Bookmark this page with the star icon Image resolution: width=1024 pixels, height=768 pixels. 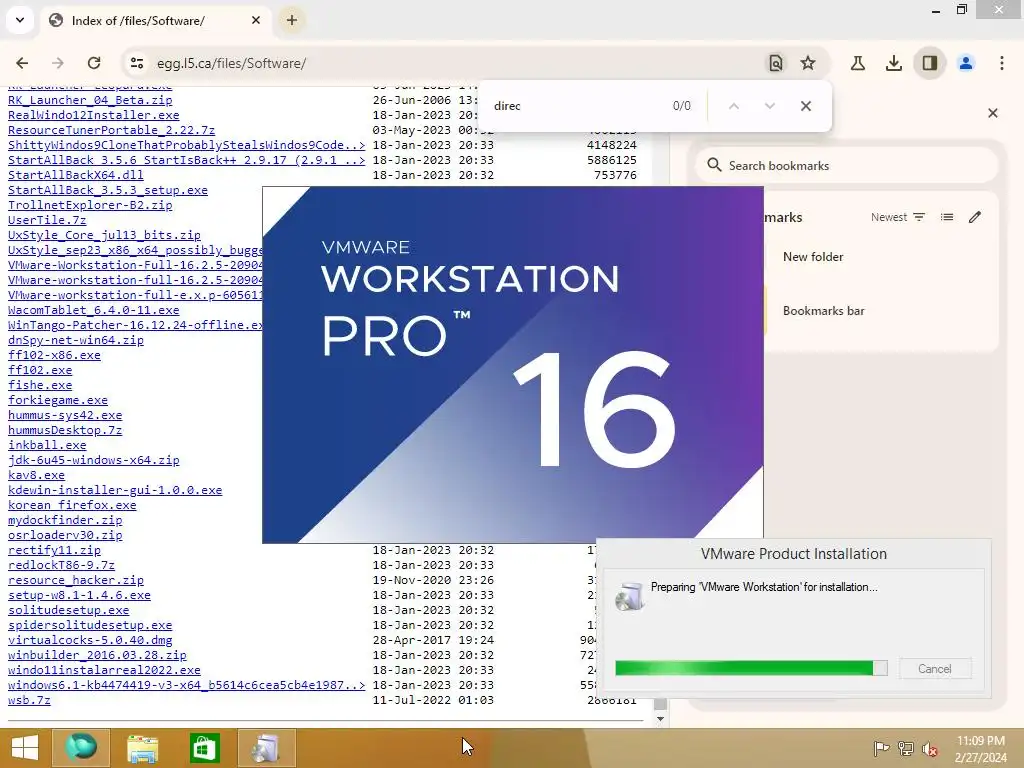[808, 63]
